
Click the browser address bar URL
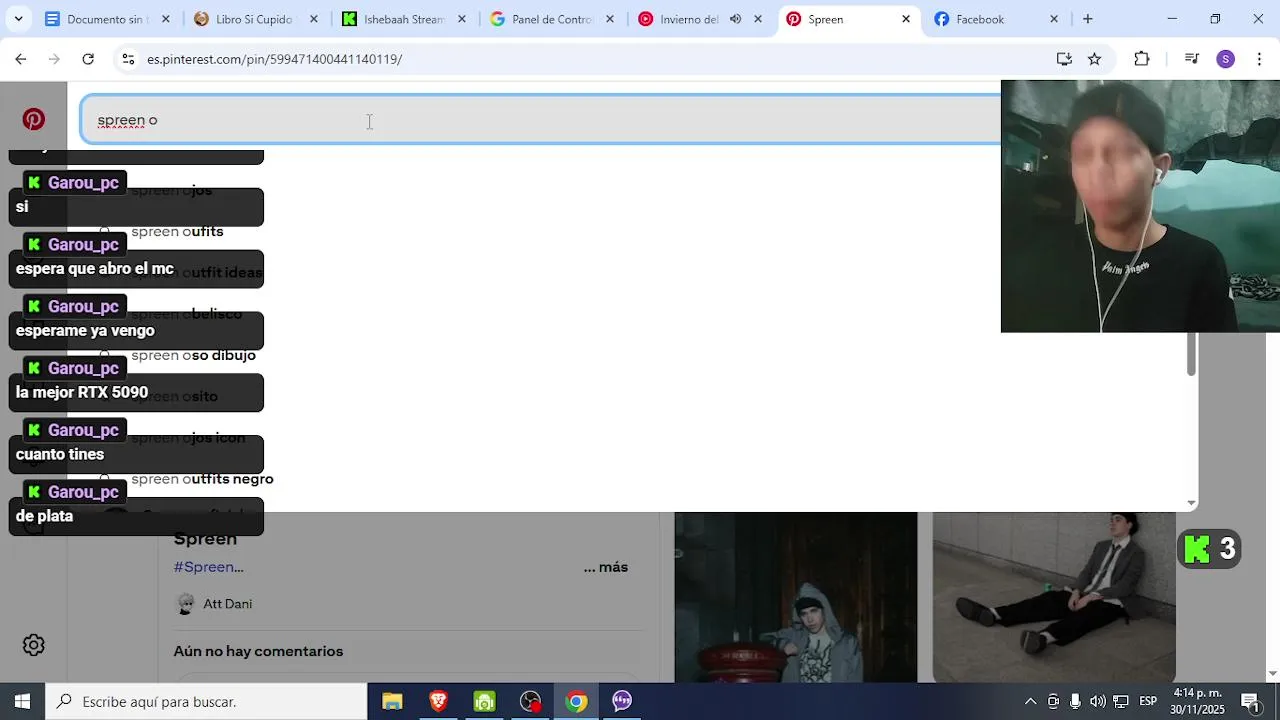click(x=274, y=59)
